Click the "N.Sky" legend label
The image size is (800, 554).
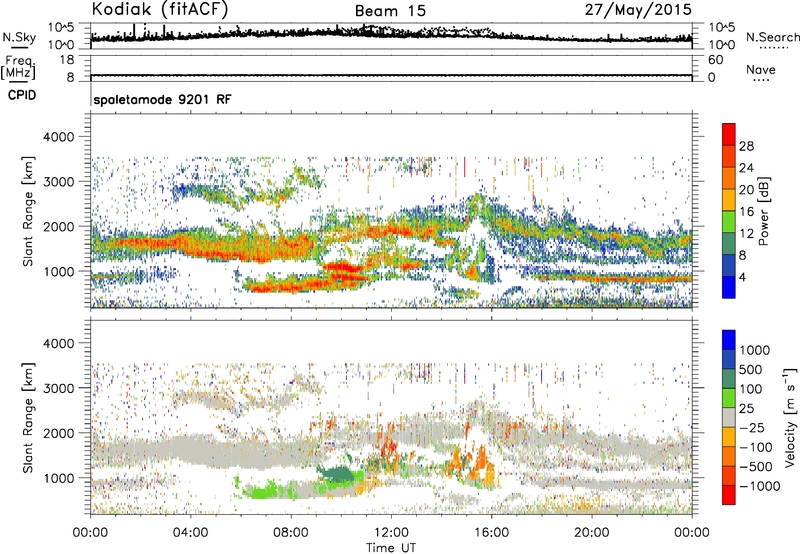click(x=19, y=37)
